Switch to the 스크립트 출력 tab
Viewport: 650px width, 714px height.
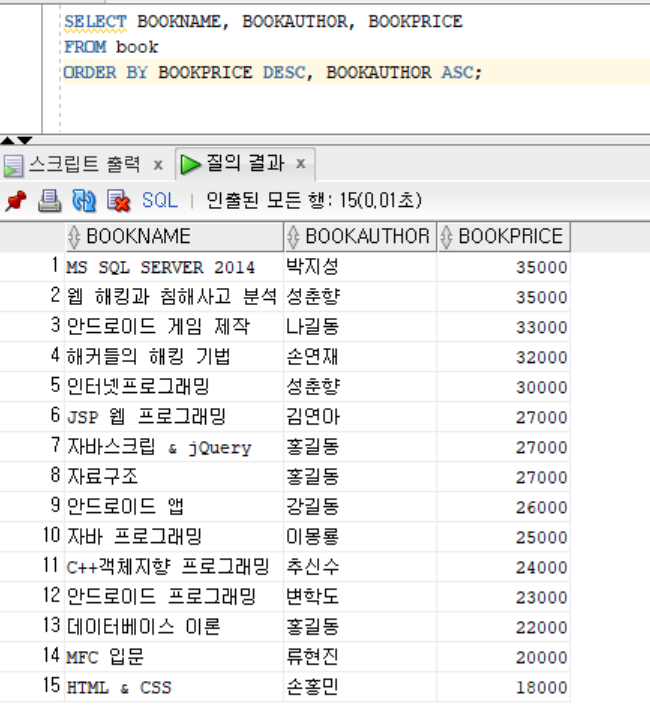coord(85,164)
